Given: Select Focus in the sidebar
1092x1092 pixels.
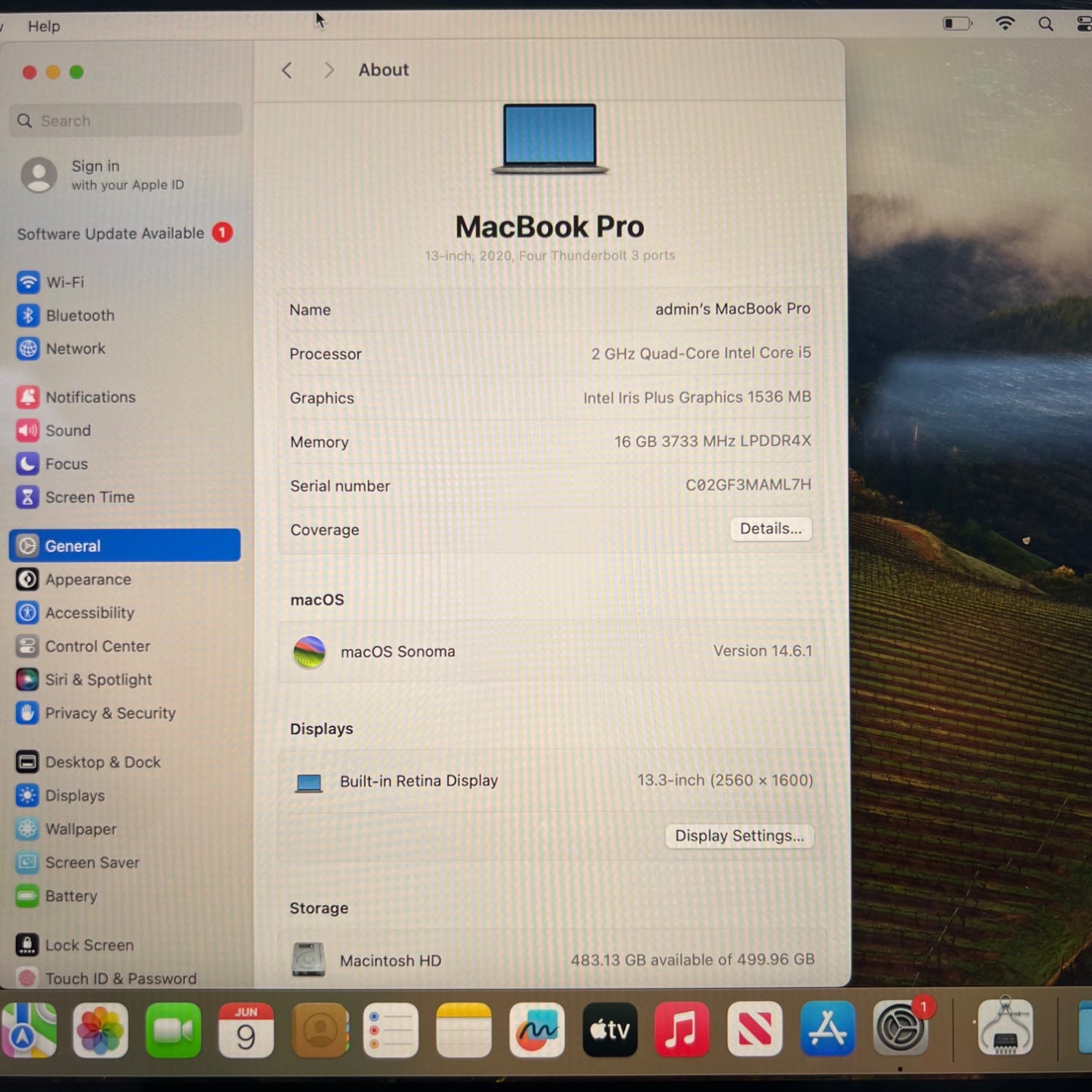Looking at the screenshot, I should 52,464.
